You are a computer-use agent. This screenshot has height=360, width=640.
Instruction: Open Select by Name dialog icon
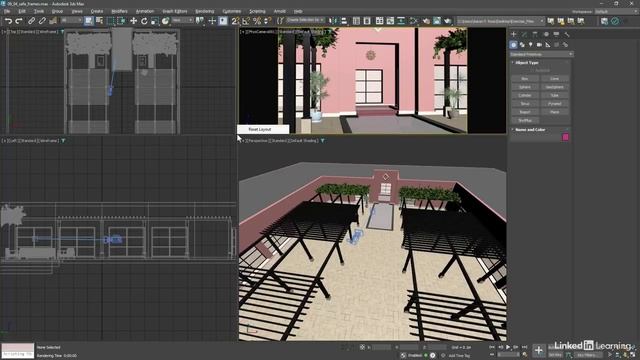(x=99, y=21)
